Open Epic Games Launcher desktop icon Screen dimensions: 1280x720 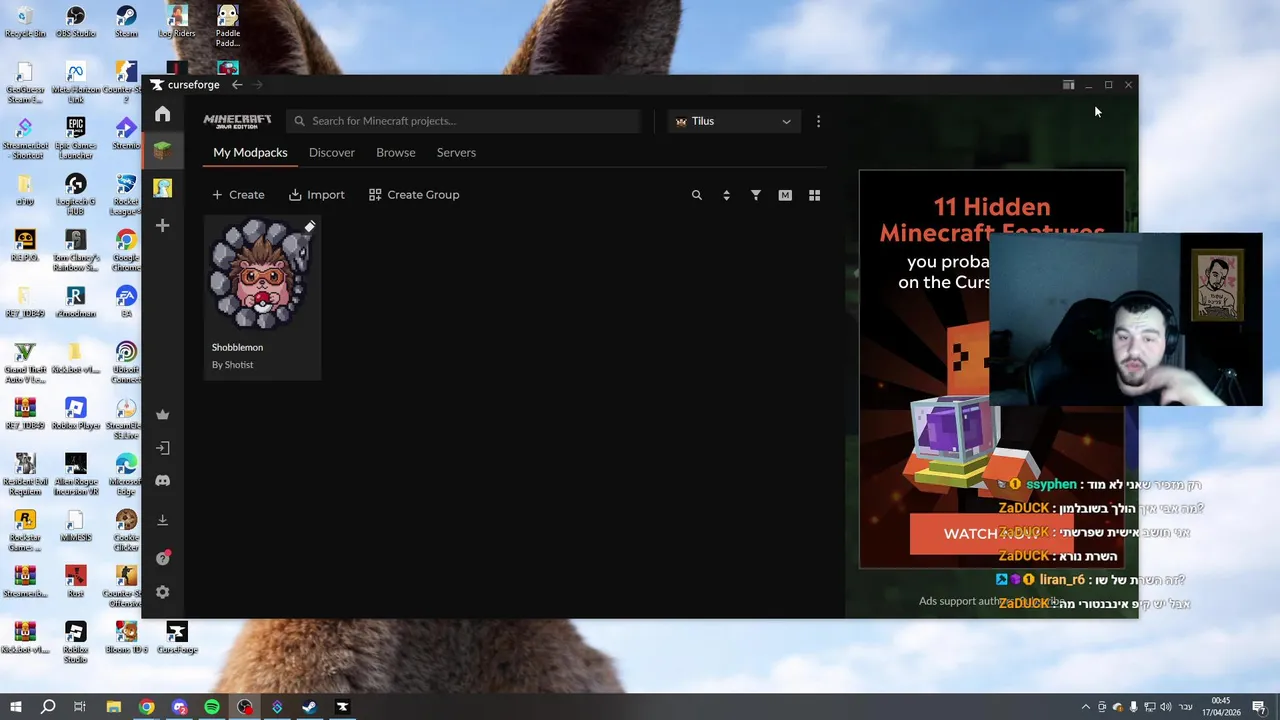[x=76, y=138]
